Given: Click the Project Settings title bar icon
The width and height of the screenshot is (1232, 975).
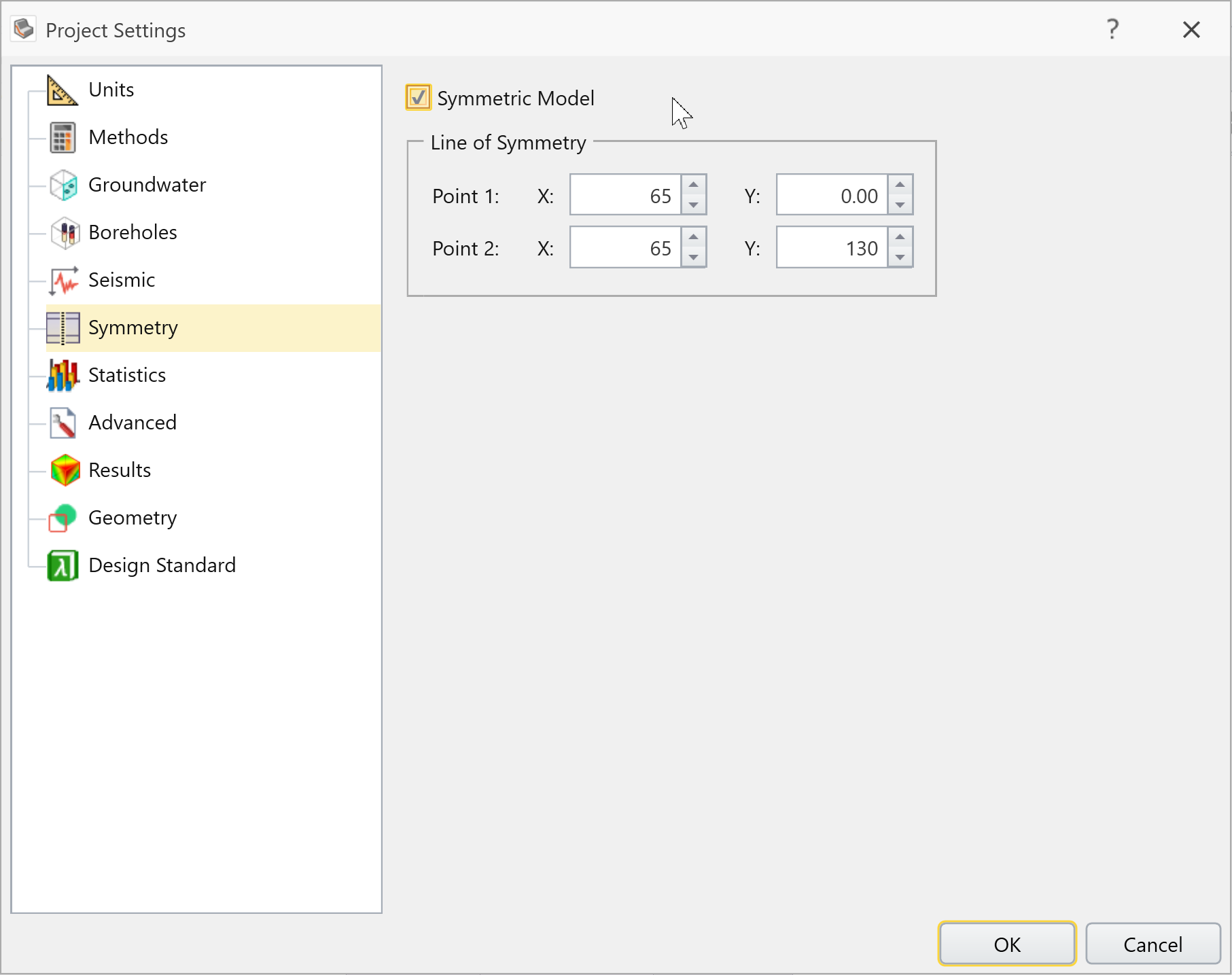Looking at the screenshot, I should (24, 29).
